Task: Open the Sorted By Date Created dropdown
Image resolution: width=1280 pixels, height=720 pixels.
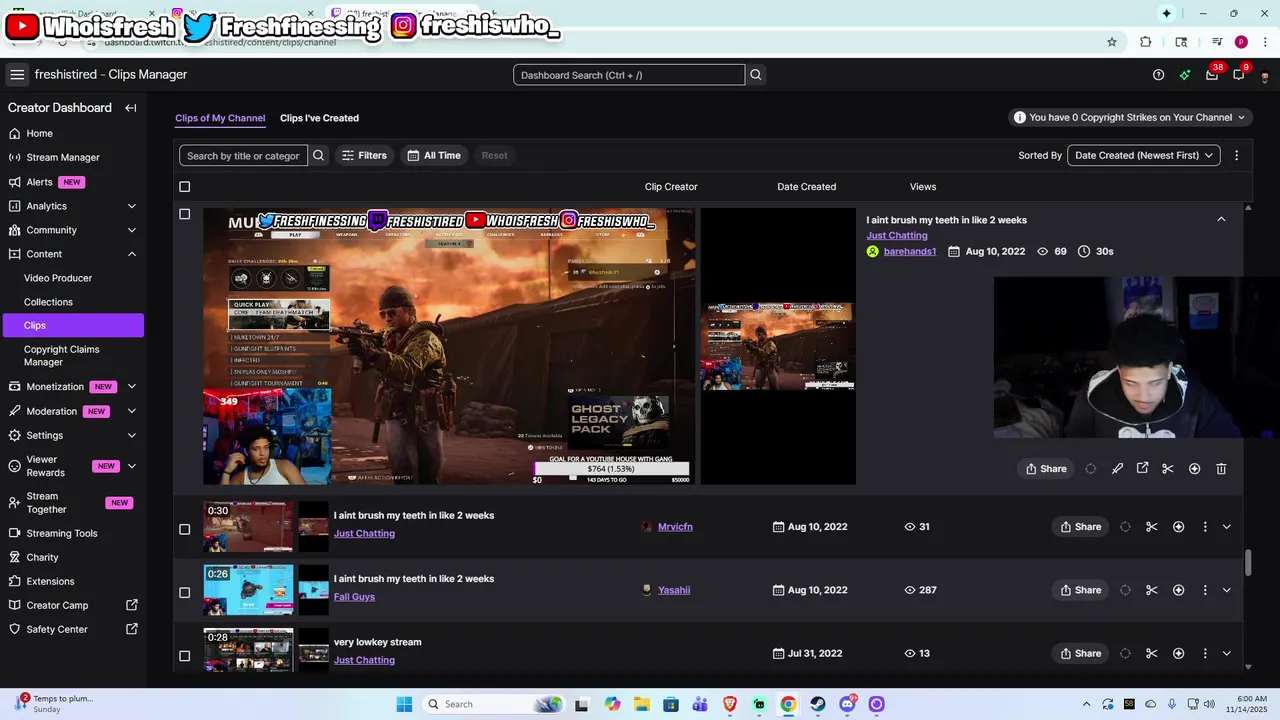Action: 1144,155
